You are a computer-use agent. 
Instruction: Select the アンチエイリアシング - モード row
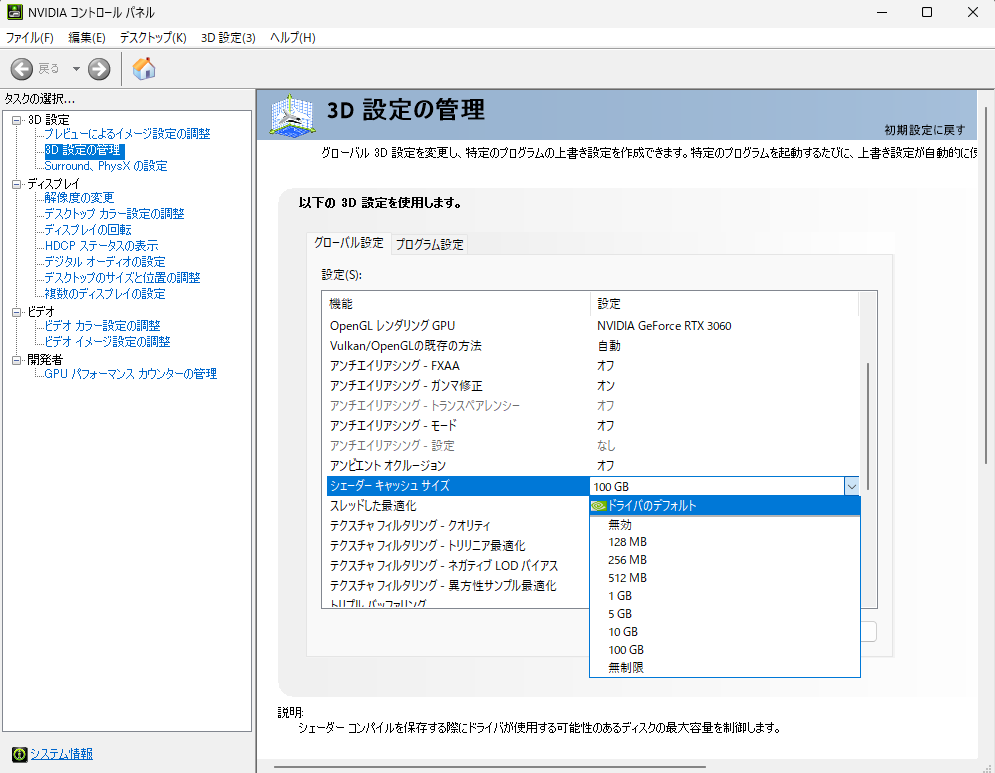pyautogui.click(x=593, y=426)
